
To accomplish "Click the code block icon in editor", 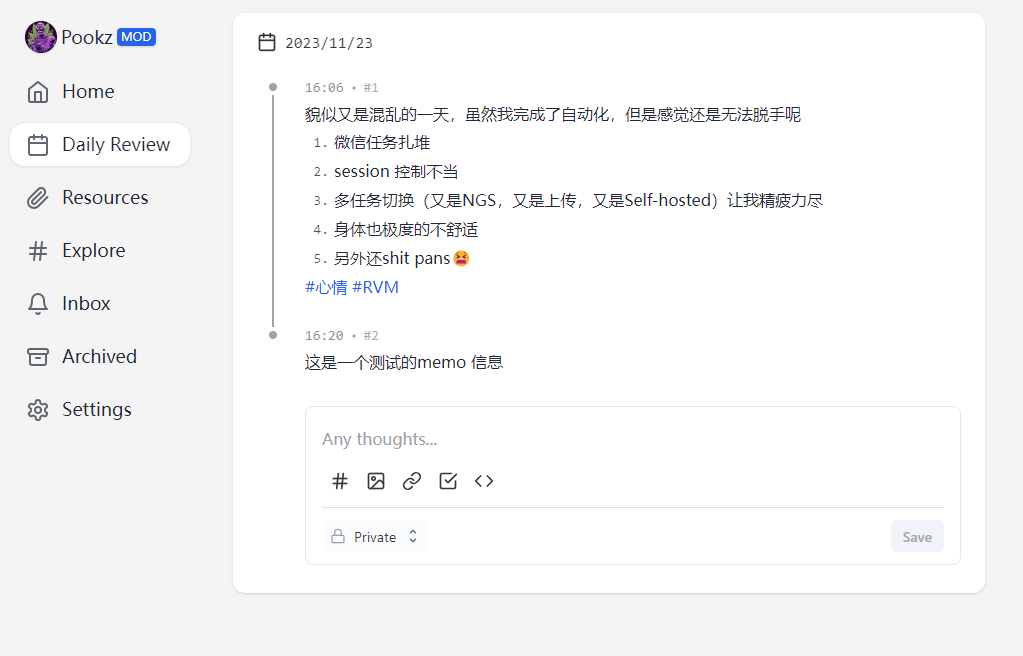I will pyautogui.click(x=484, y=481).
